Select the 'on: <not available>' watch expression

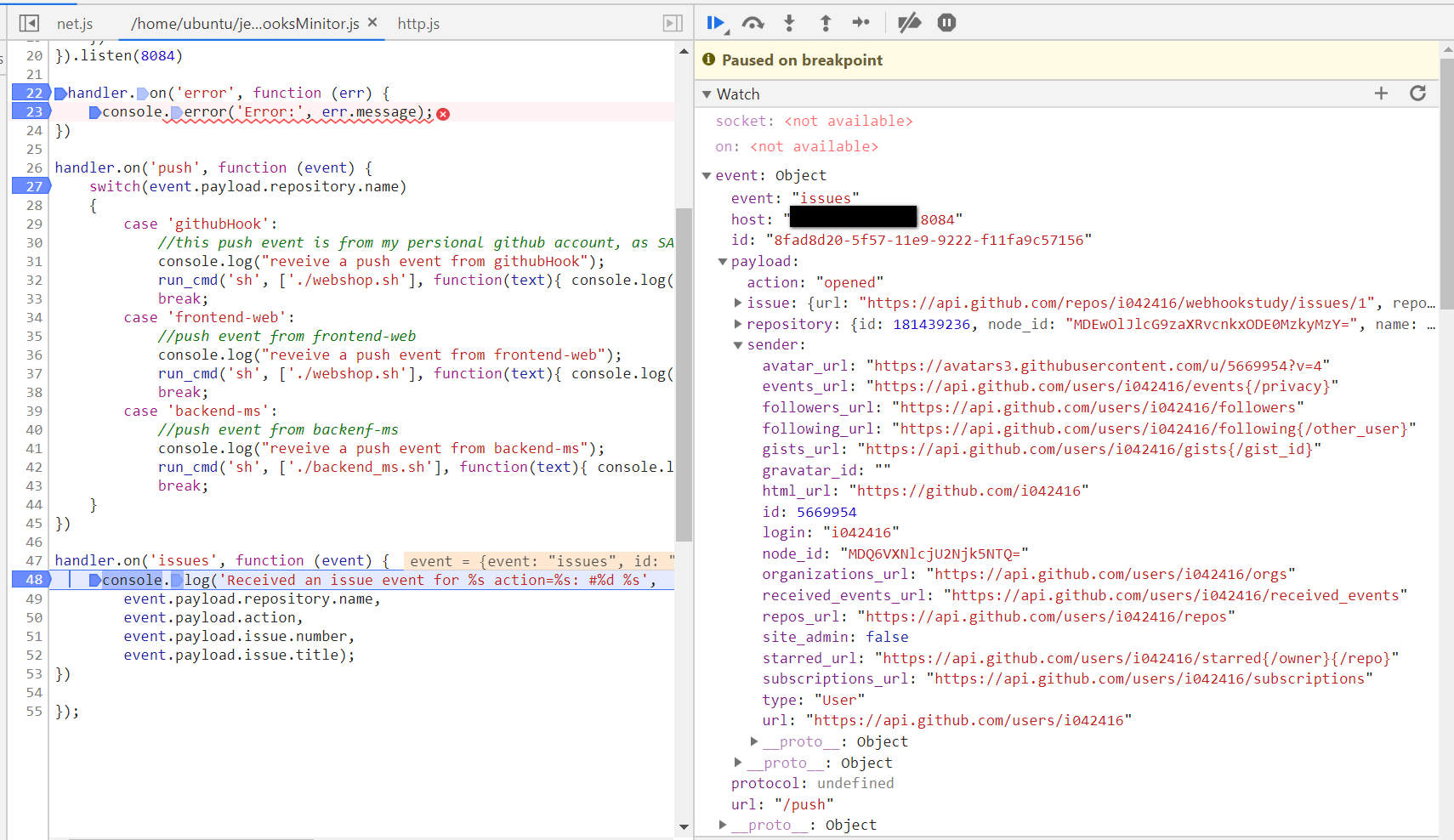(797, 147)
